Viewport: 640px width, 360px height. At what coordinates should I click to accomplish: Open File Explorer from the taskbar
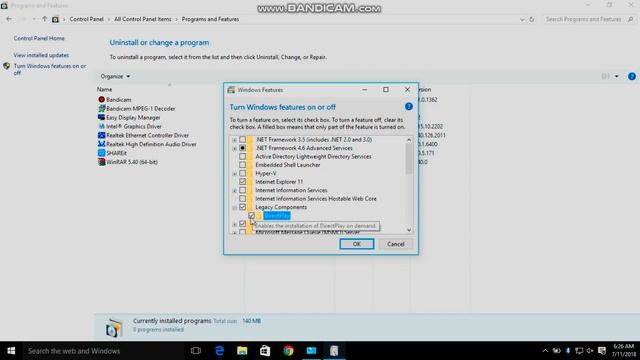(242, 351)
